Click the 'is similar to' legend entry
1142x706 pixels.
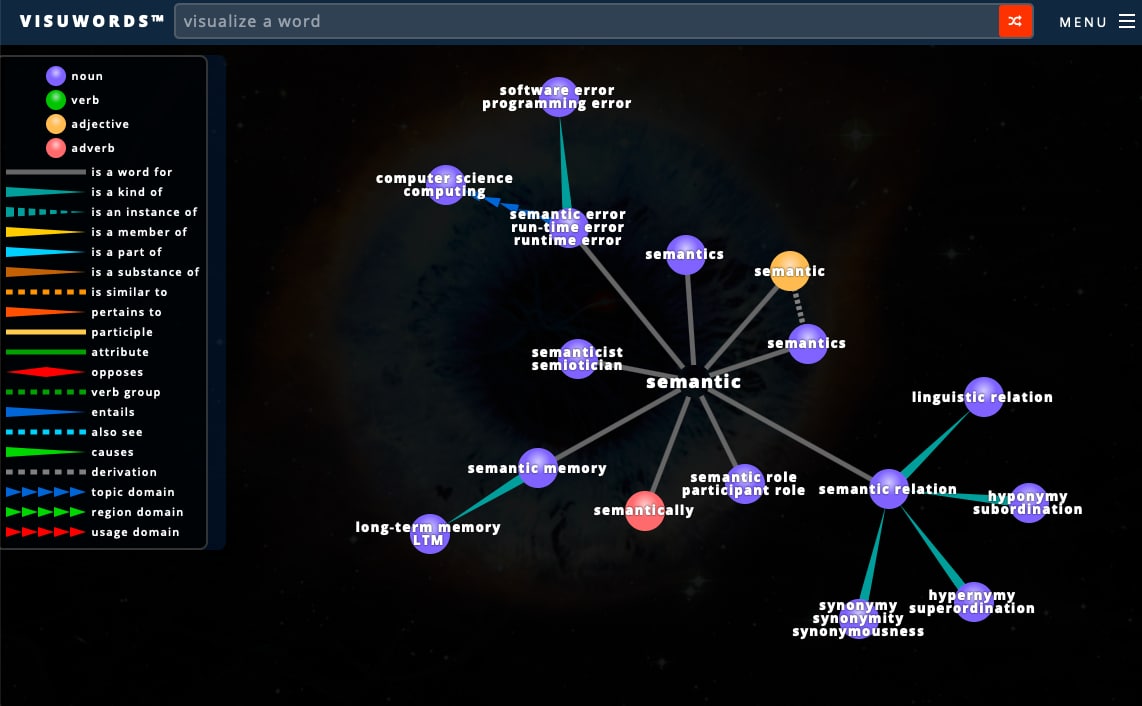coord(87,292)
